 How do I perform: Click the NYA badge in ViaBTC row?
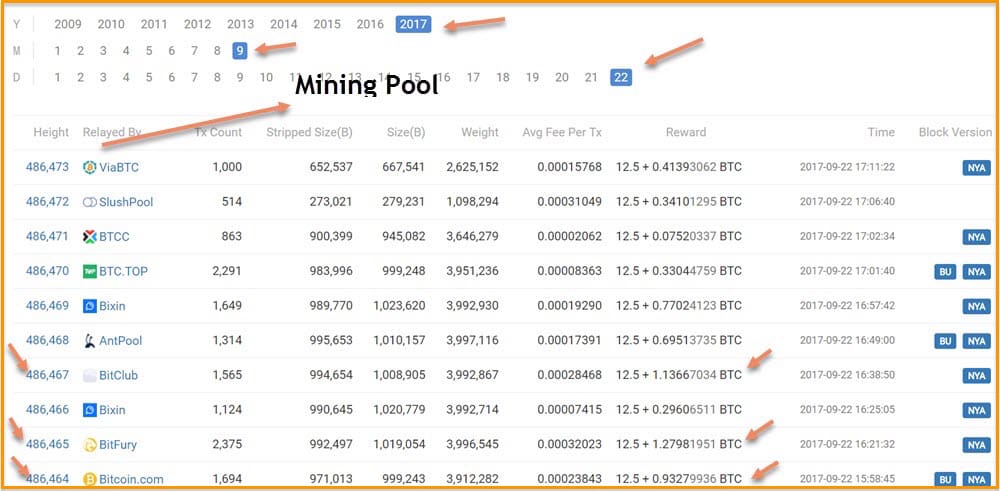click(x=976, y=168)
